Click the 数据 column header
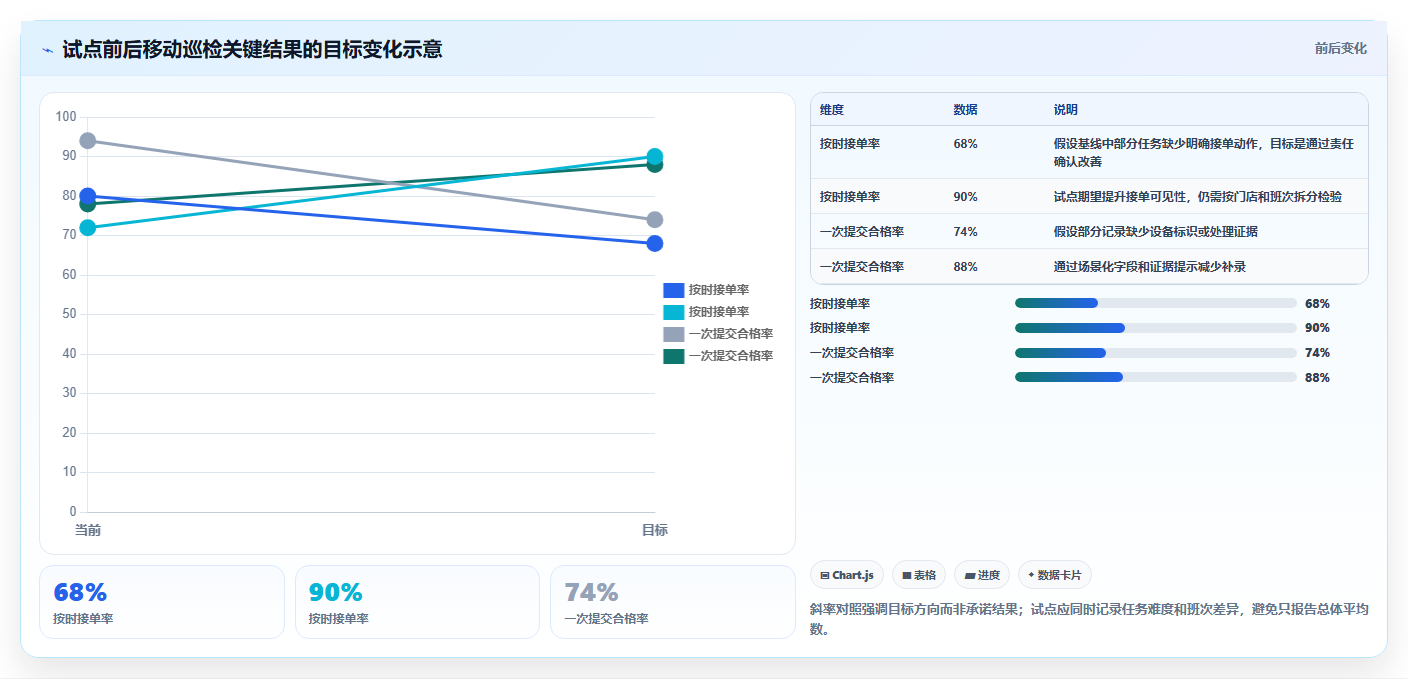 tap(966, 110)
